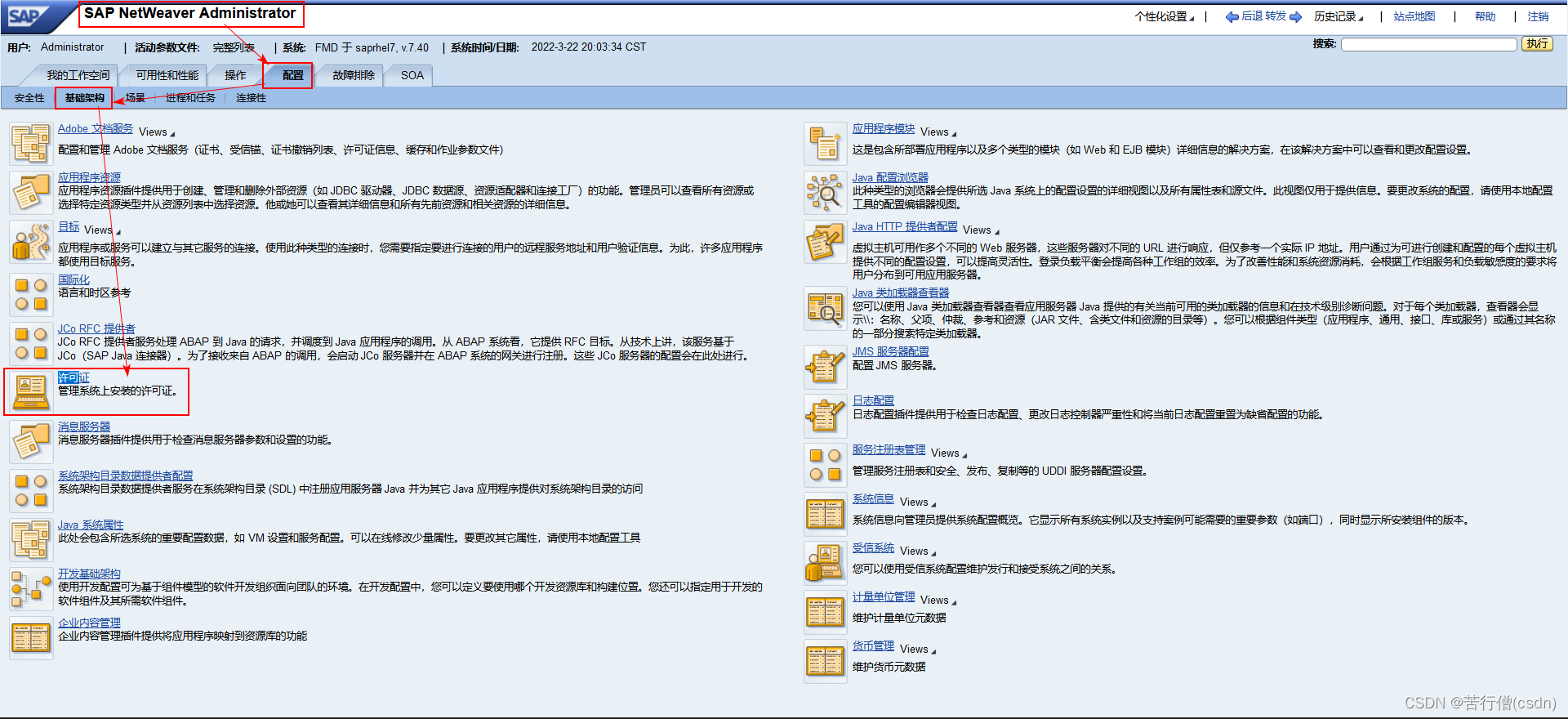The image size is (1568, 719).
Task: Open Views dropdown for 受信系统
Action: point(917,552)
